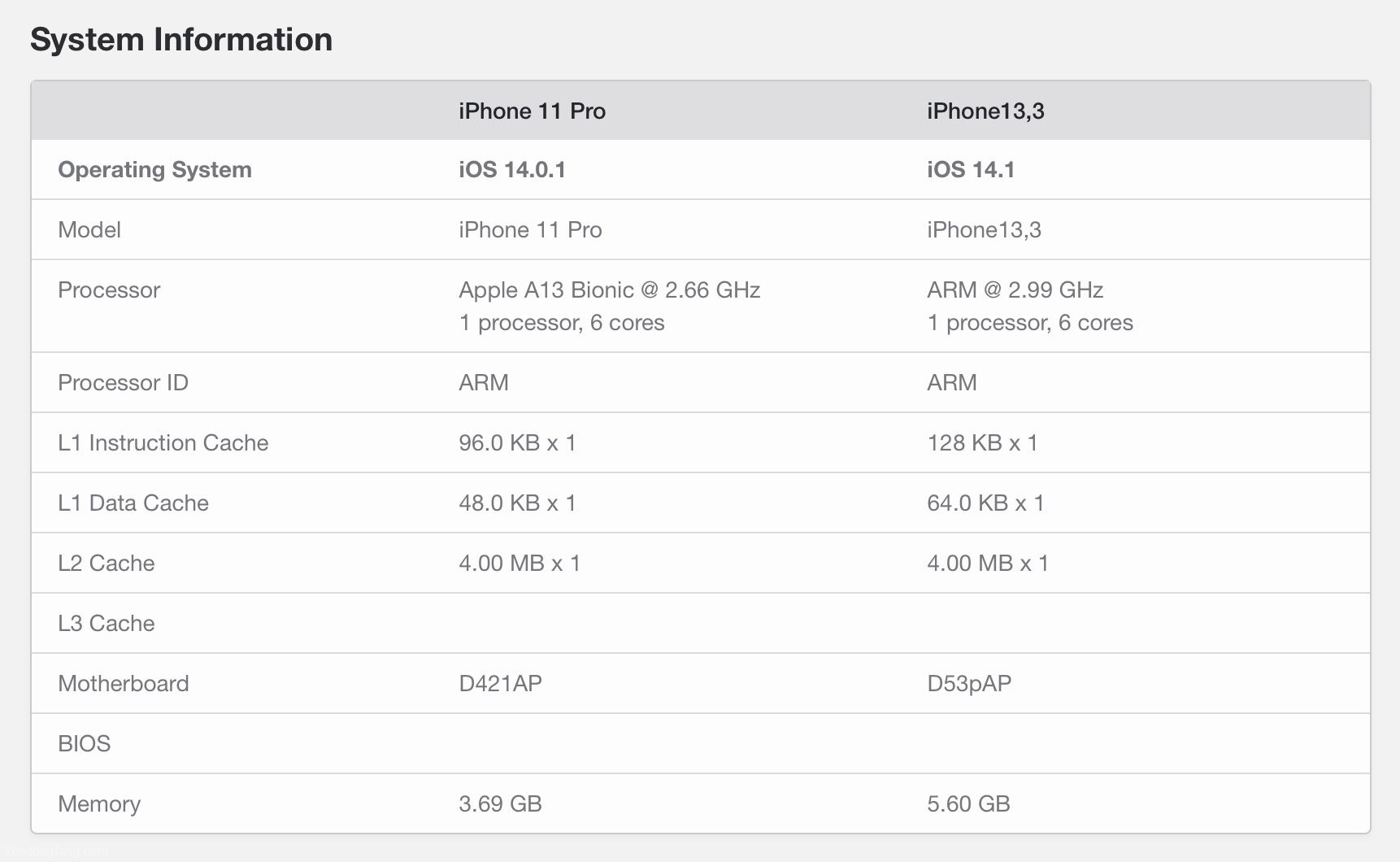Select the iPhone 11 Pro column header

[x=532, y=111]
